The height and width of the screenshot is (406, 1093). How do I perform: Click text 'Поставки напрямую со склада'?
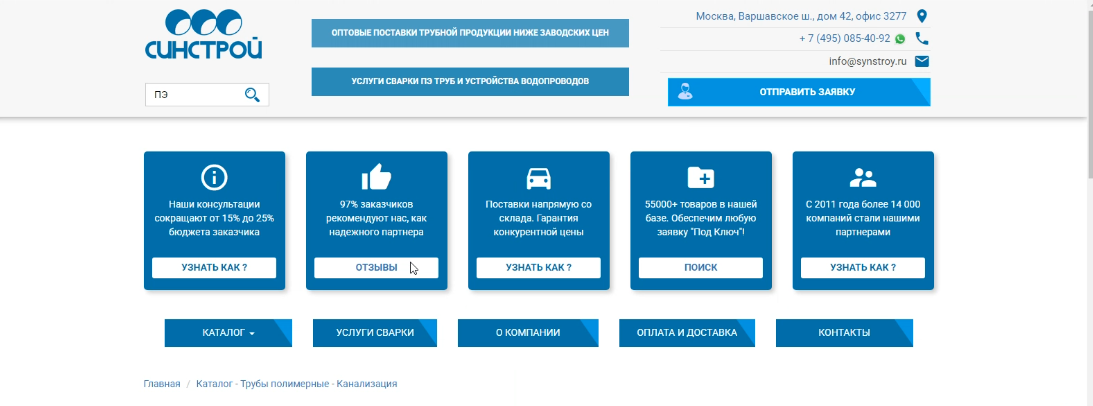538,218
